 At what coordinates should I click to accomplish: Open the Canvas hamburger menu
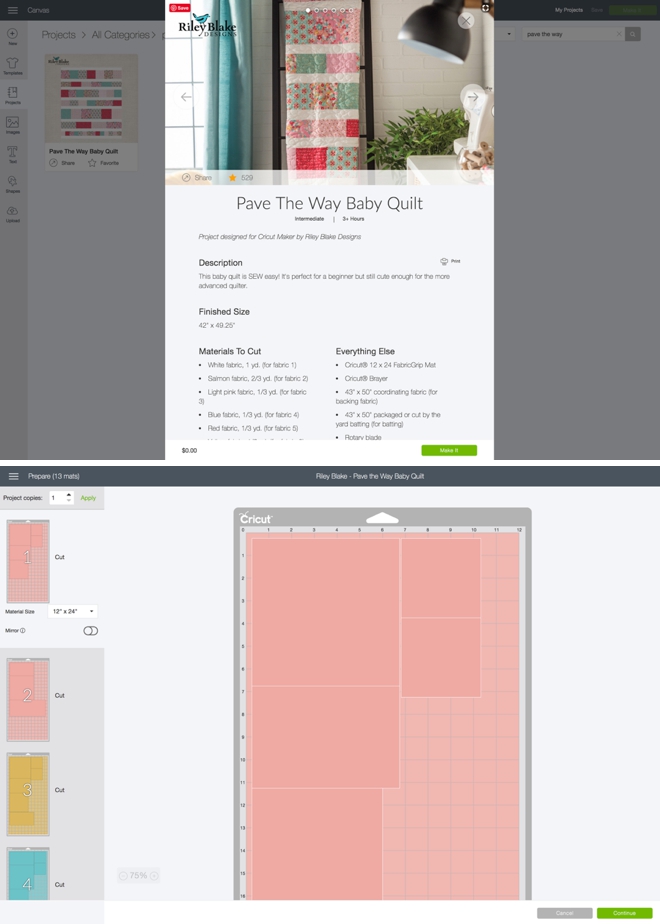click(x=12, y=10)
